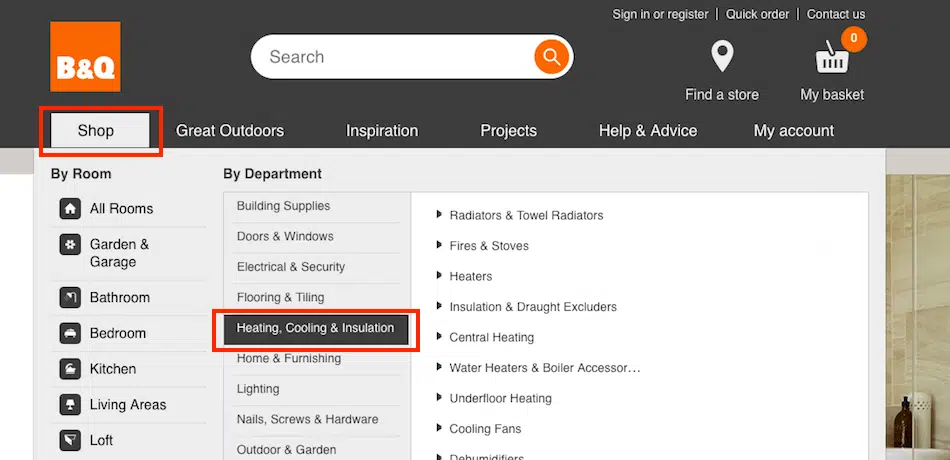
Task: Expand Insulation & Draught Excluders category
Action: 439,307
